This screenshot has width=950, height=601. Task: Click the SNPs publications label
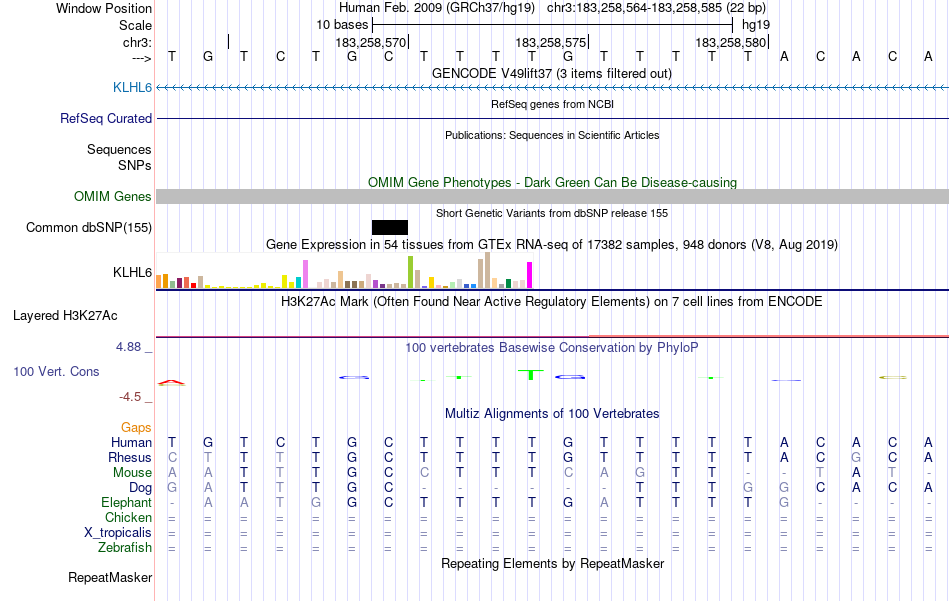coord(135,165)
